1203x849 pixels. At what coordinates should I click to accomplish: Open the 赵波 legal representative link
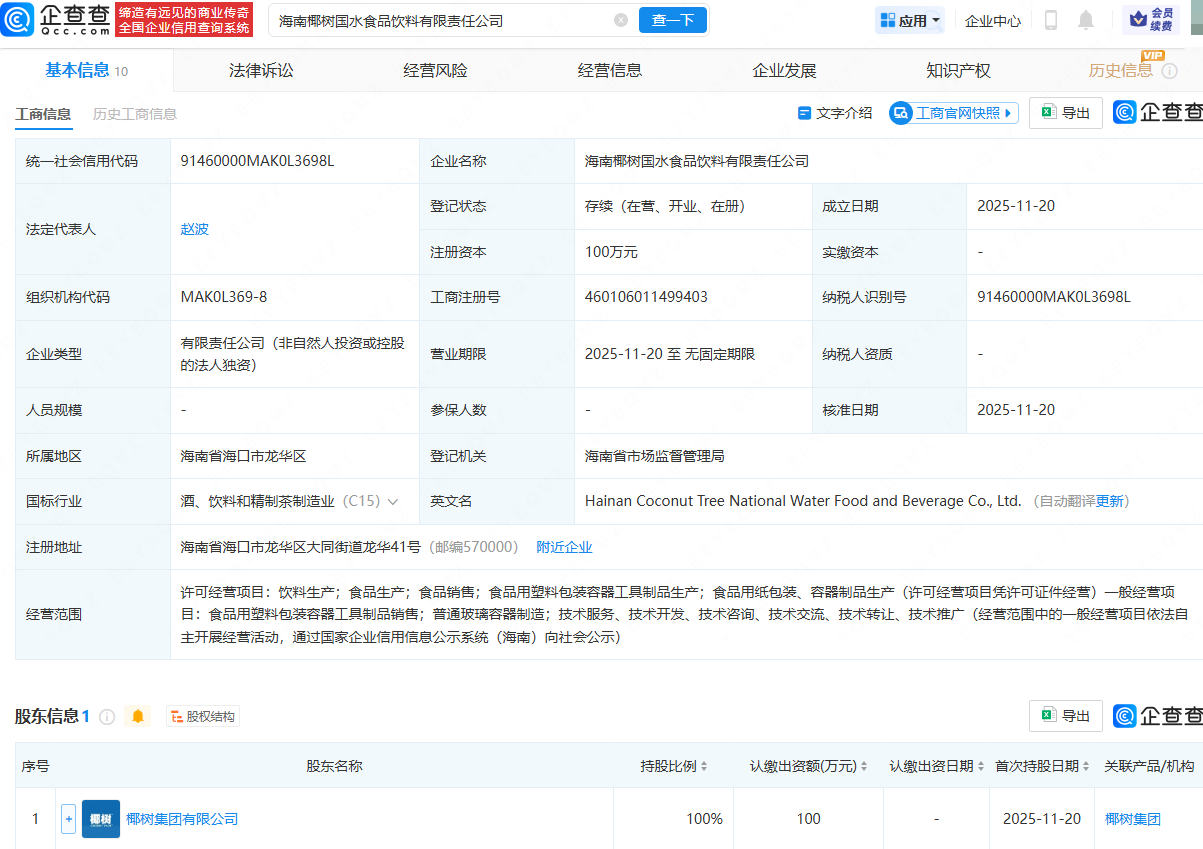point(193,228)
